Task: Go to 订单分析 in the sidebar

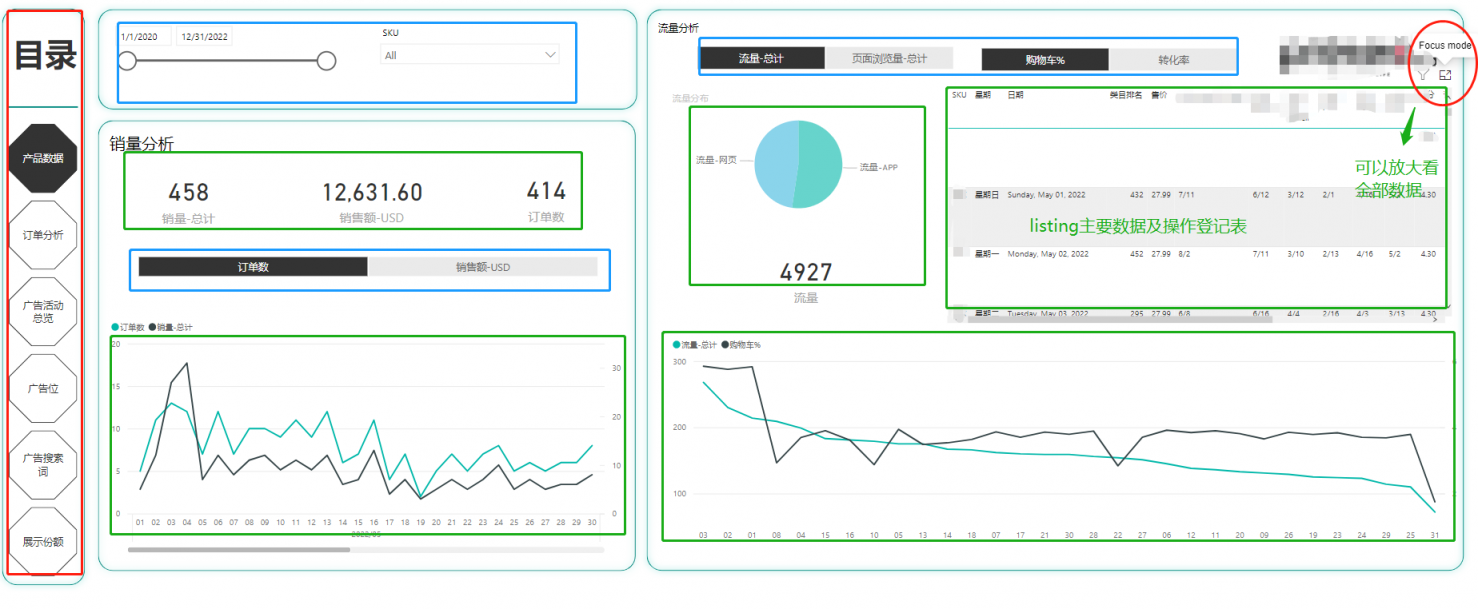Action: click(x=43, y=235)
